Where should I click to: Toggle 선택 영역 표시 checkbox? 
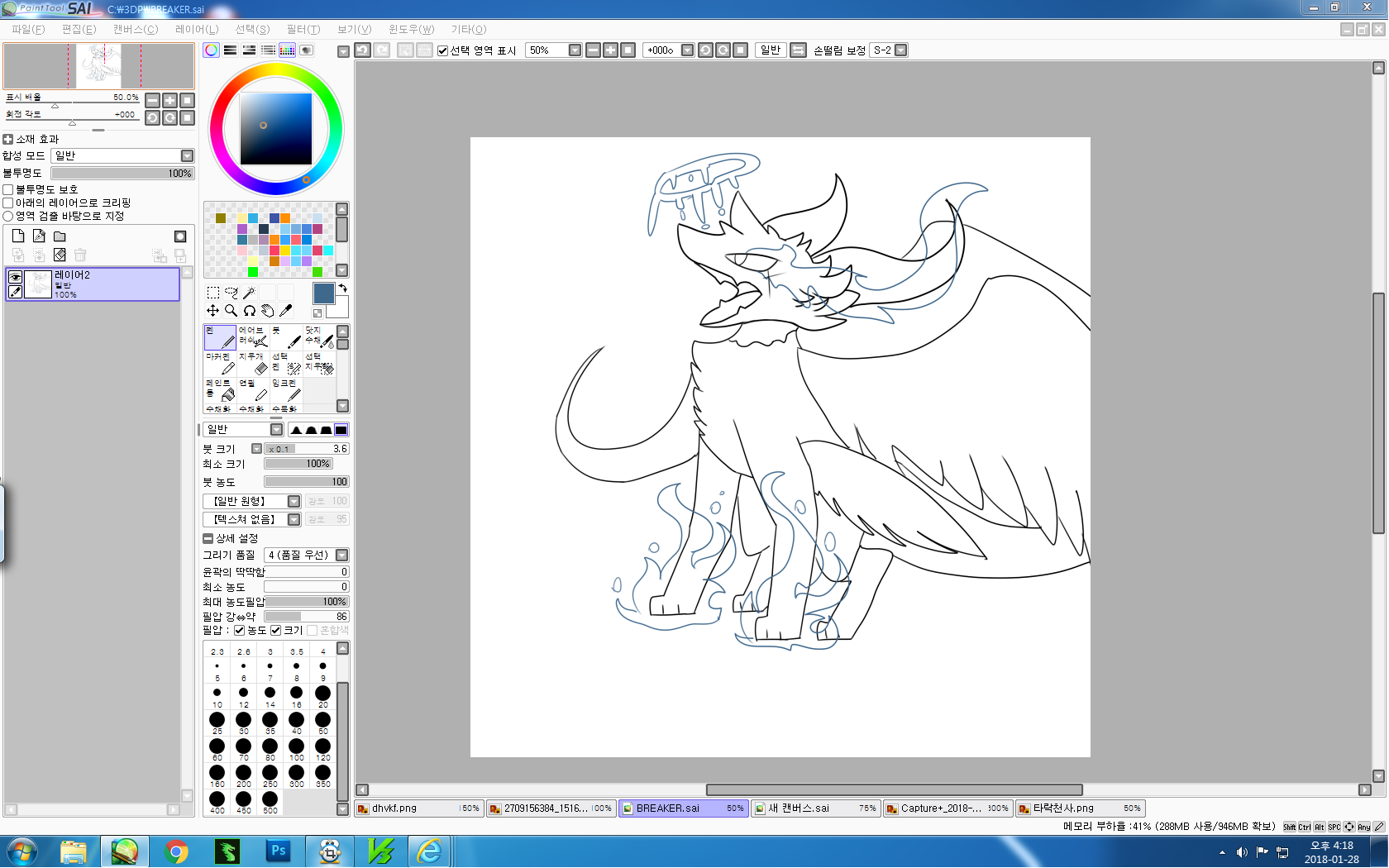pyautogui.click(x=443, y=50)
